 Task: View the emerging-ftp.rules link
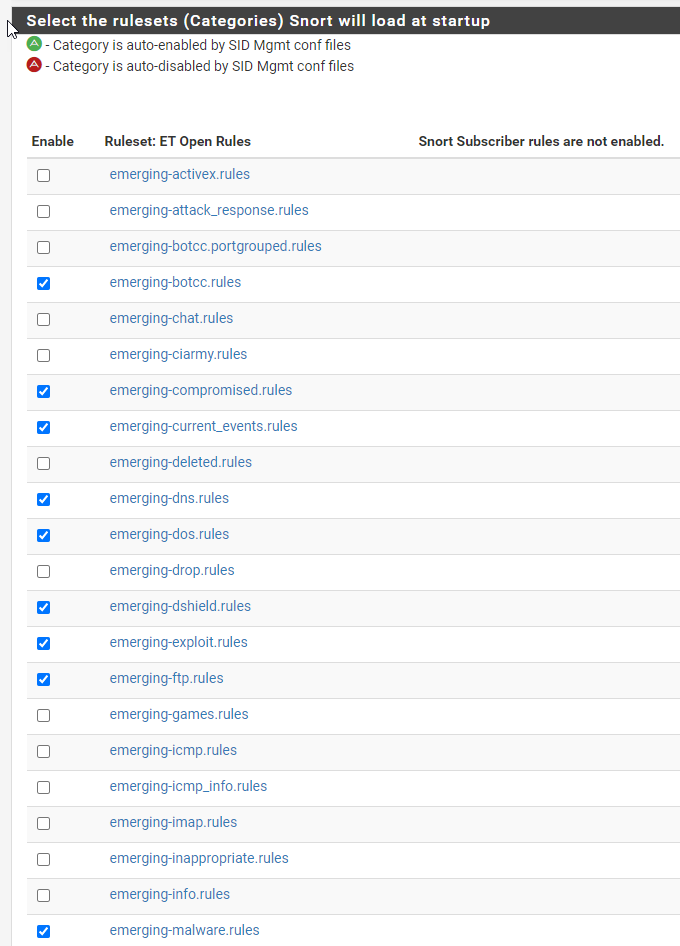tap(166, 679)
